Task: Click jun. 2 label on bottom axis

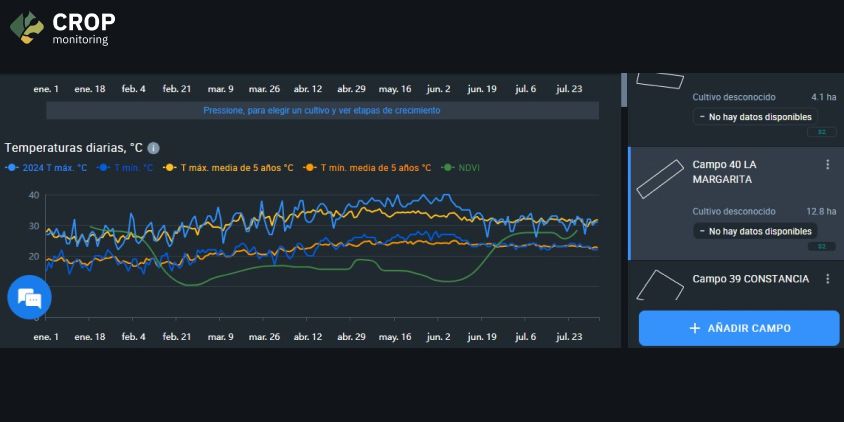Action: 439,337
